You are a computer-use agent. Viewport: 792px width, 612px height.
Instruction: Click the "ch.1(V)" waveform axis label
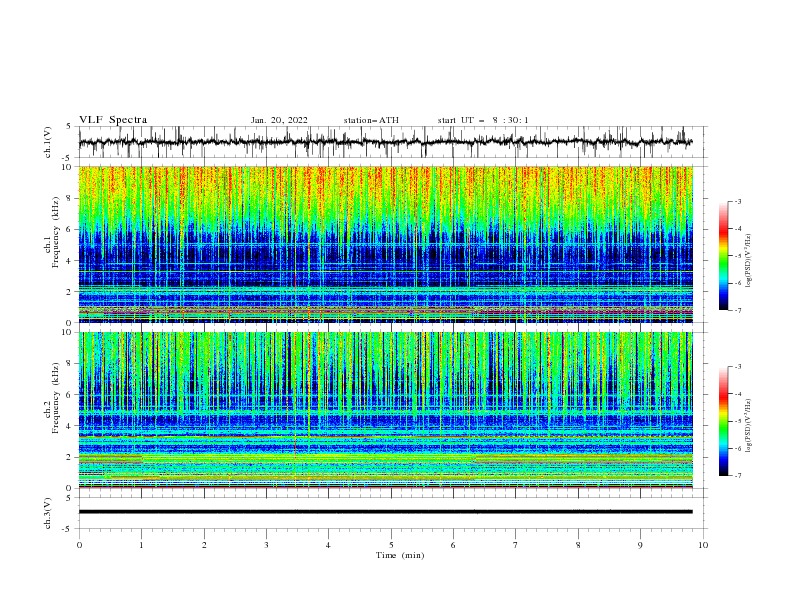(x=48, y=142)
